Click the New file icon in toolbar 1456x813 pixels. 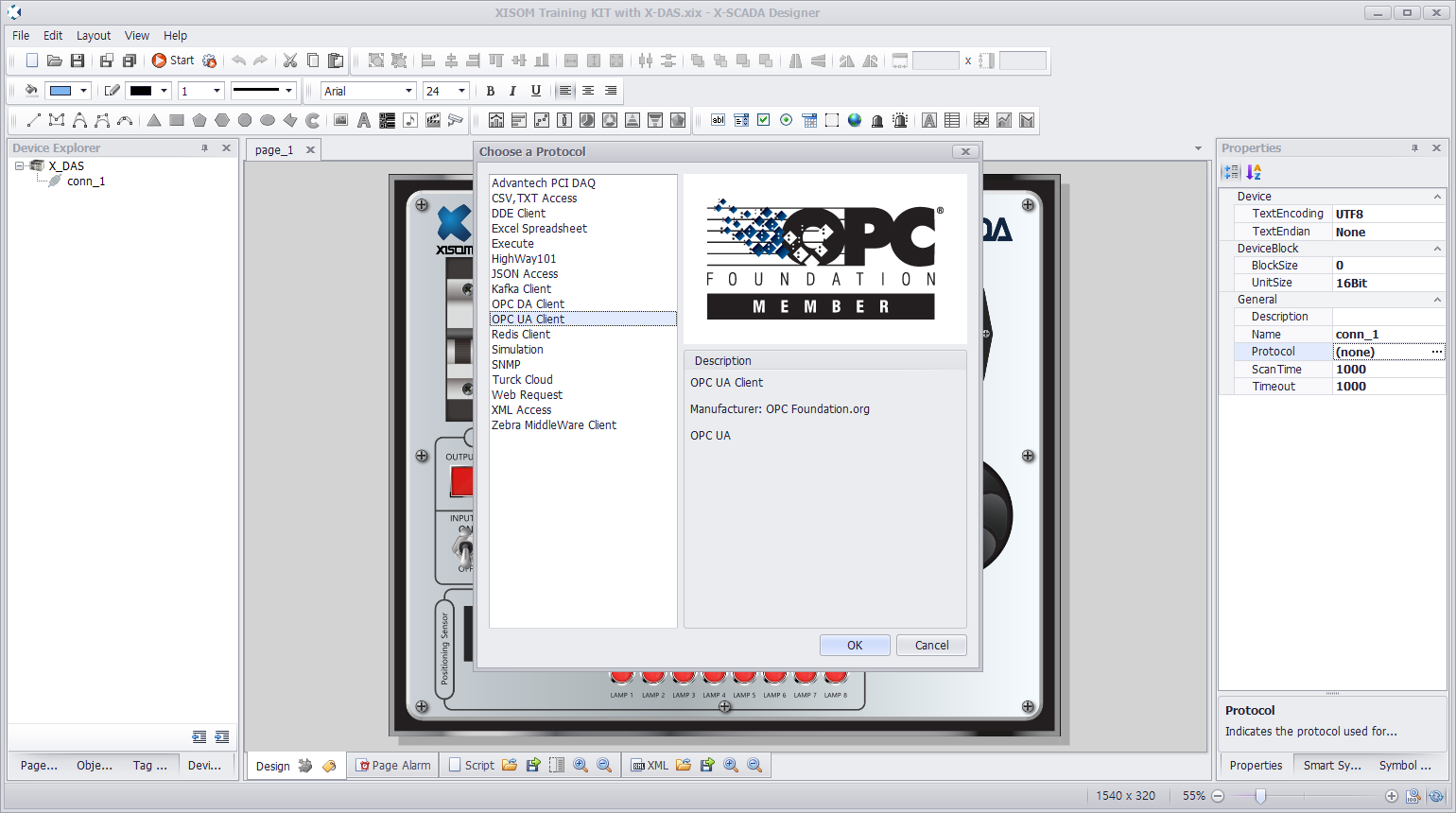(32, 61)
